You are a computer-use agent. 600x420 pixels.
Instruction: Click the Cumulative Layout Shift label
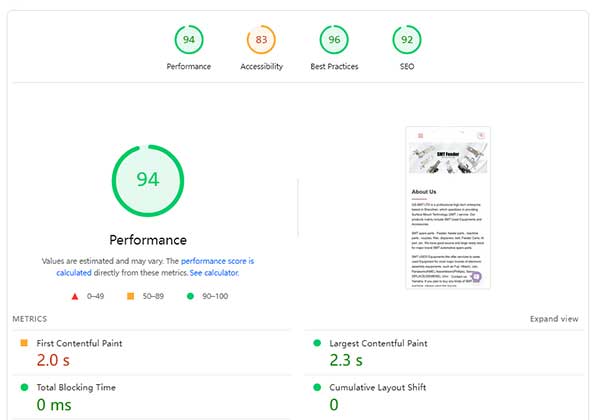pyautogui.click(x=376, y=386)
